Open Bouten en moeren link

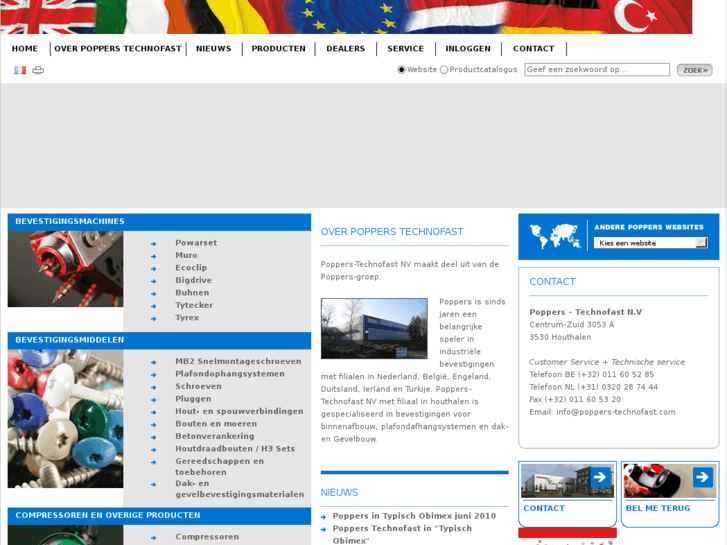pyautogui.click(x=216, y=424)
